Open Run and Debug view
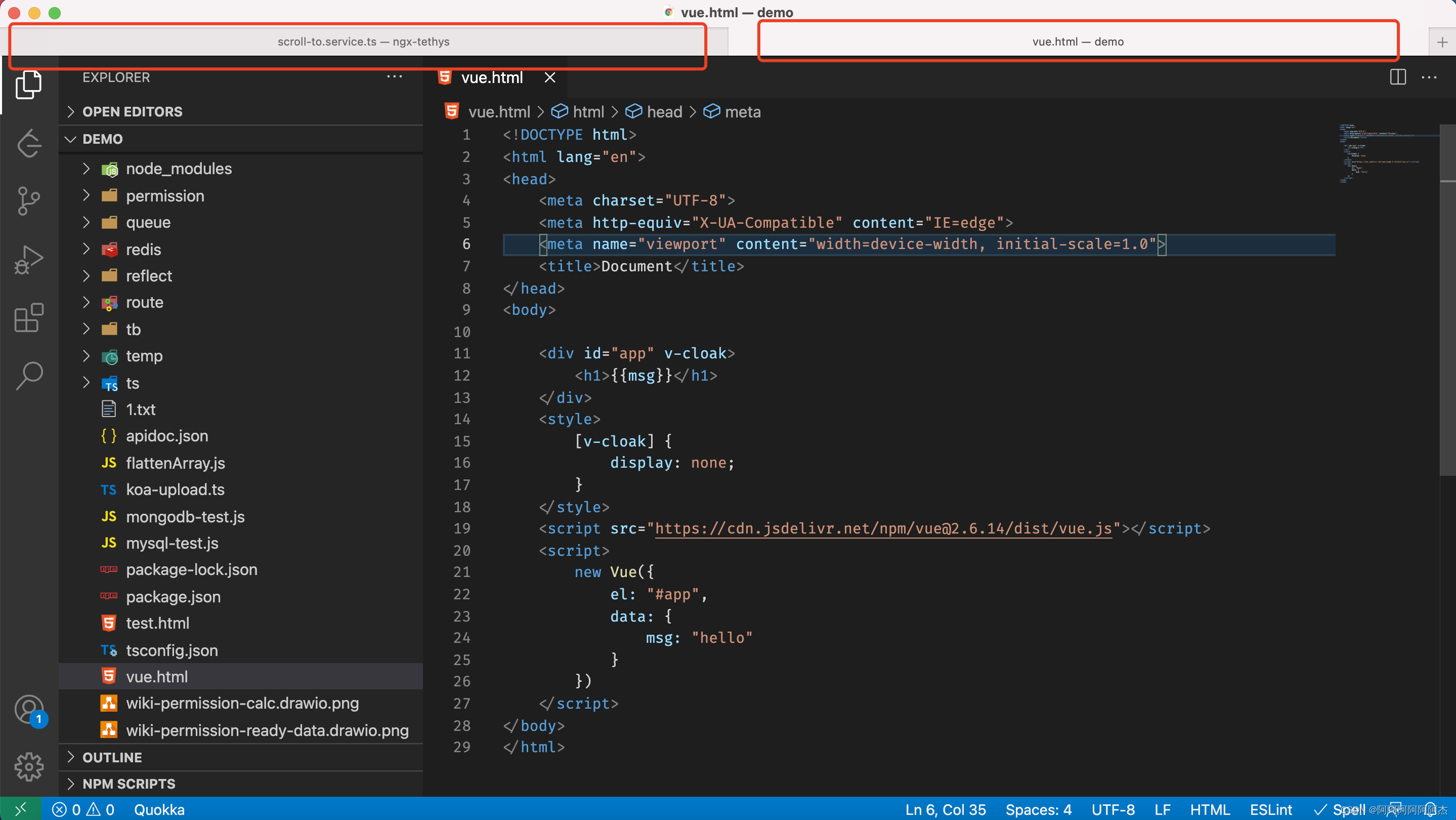 (x=29, y=259)
